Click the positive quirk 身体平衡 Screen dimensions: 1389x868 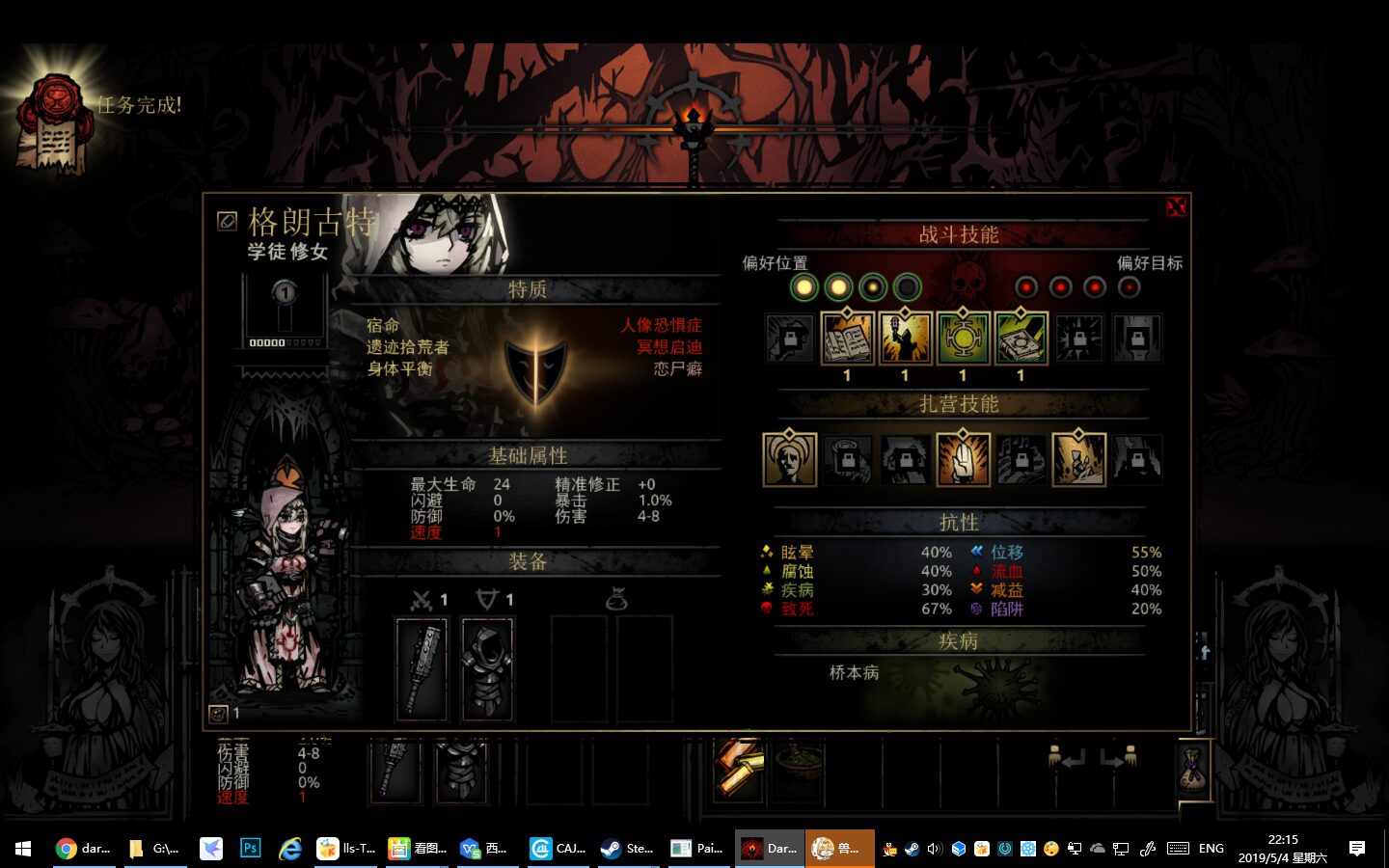[399, 368]
